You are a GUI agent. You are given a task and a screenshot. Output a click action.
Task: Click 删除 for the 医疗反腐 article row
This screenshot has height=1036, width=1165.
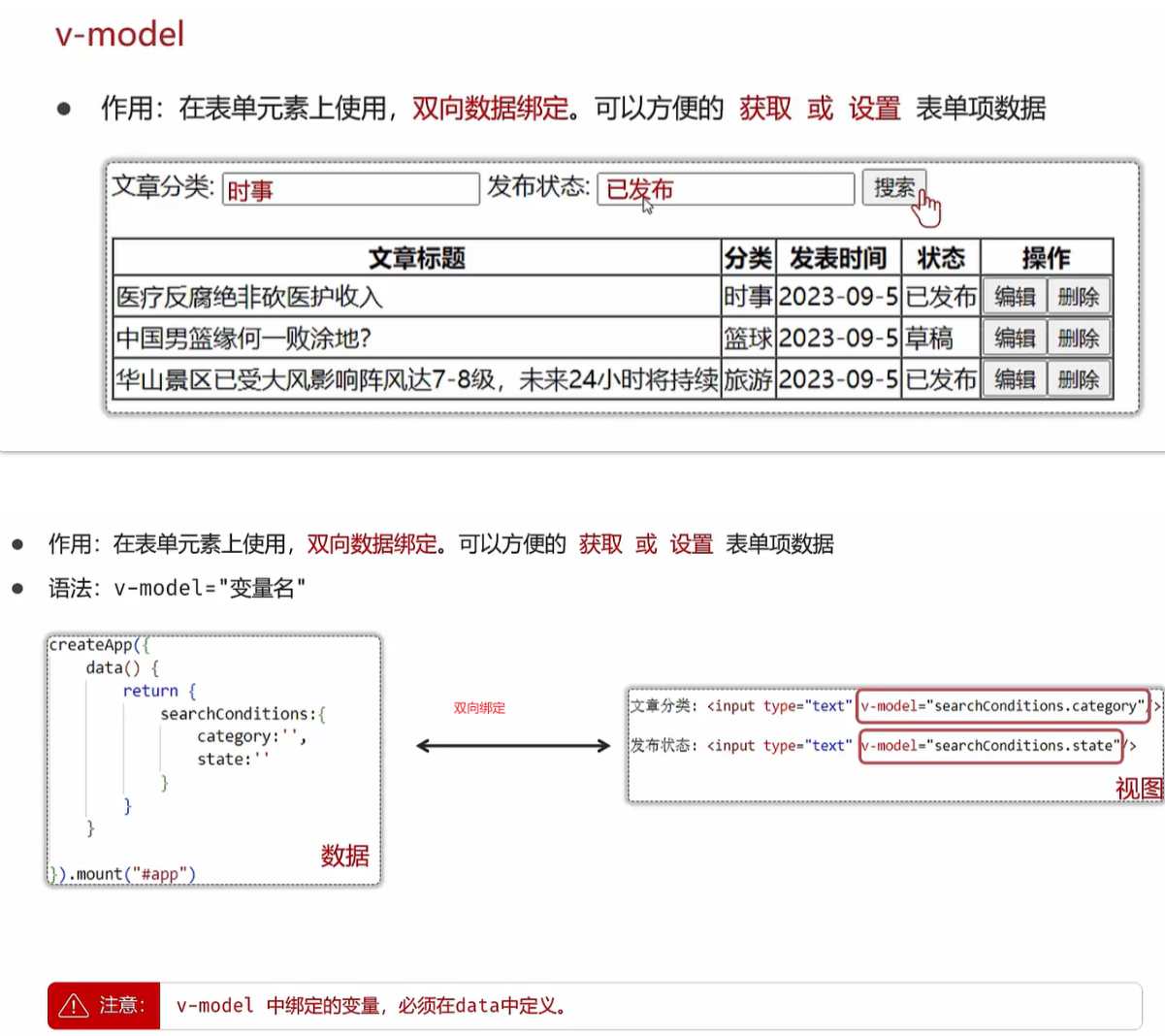(1078, 297)
